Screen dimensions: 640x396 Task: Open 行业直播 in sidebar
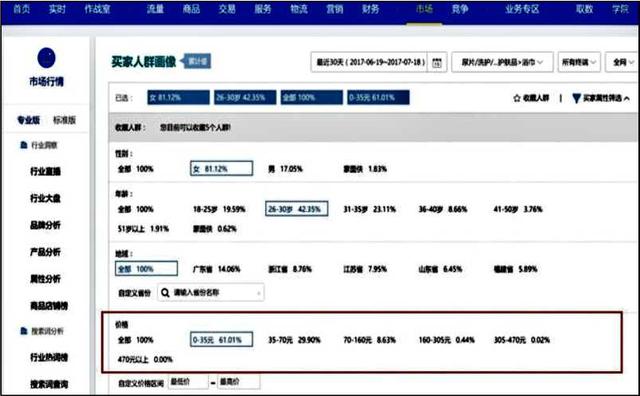[x=45, y=171]
